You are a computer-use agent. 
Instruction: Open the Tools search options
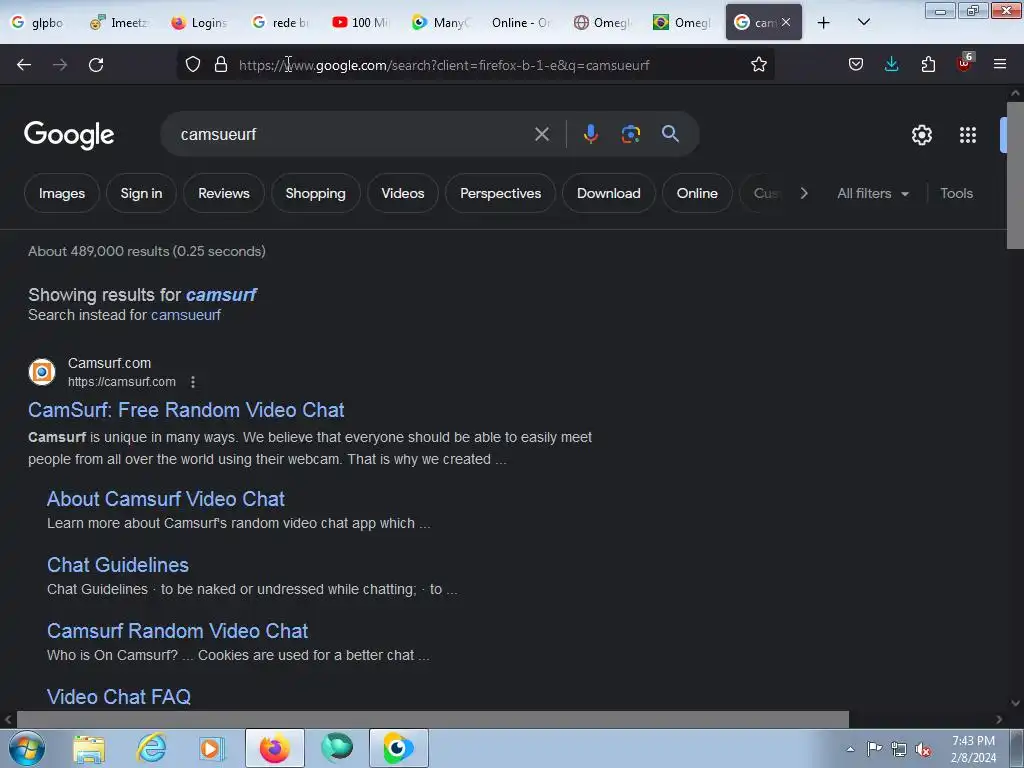pos(956,193)
